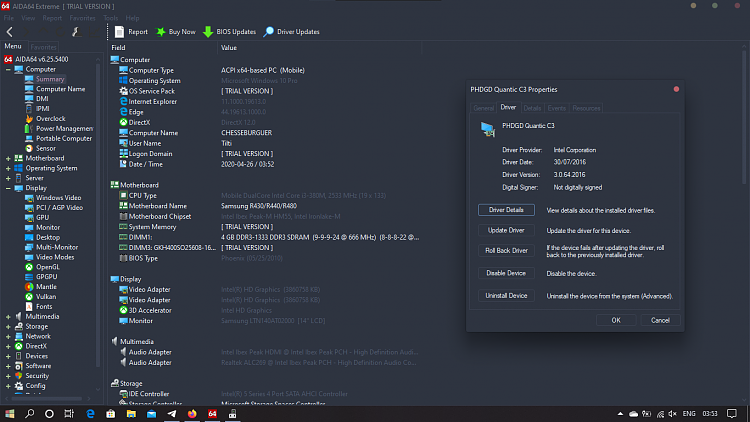Viewport: 750px width, 422px height.
Task: Select the Summary tree item
Action: [x=50, y=79]
